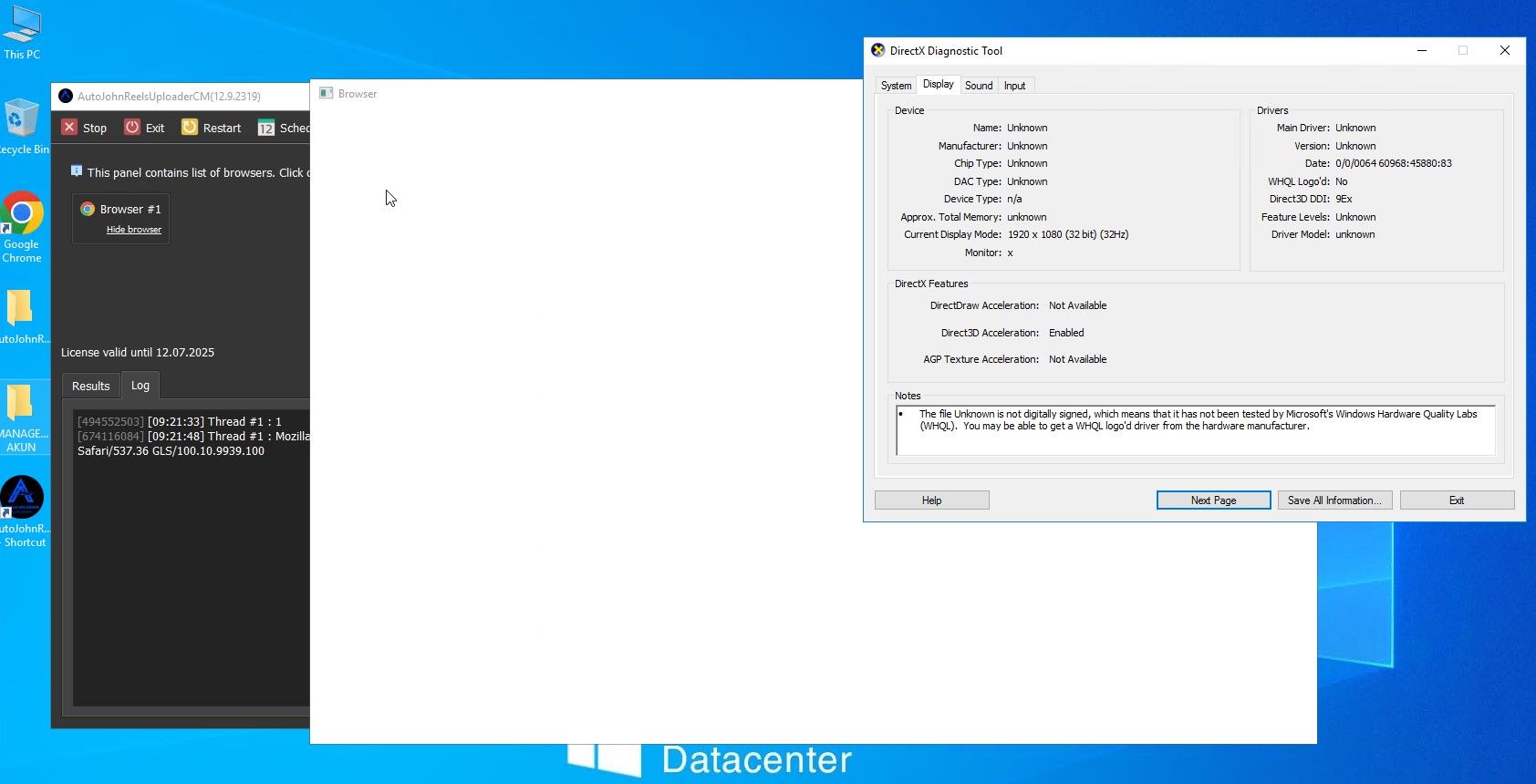Open the Recycle Bin desktop icon
Viewport: 1536px width, 784px height.
22,128
